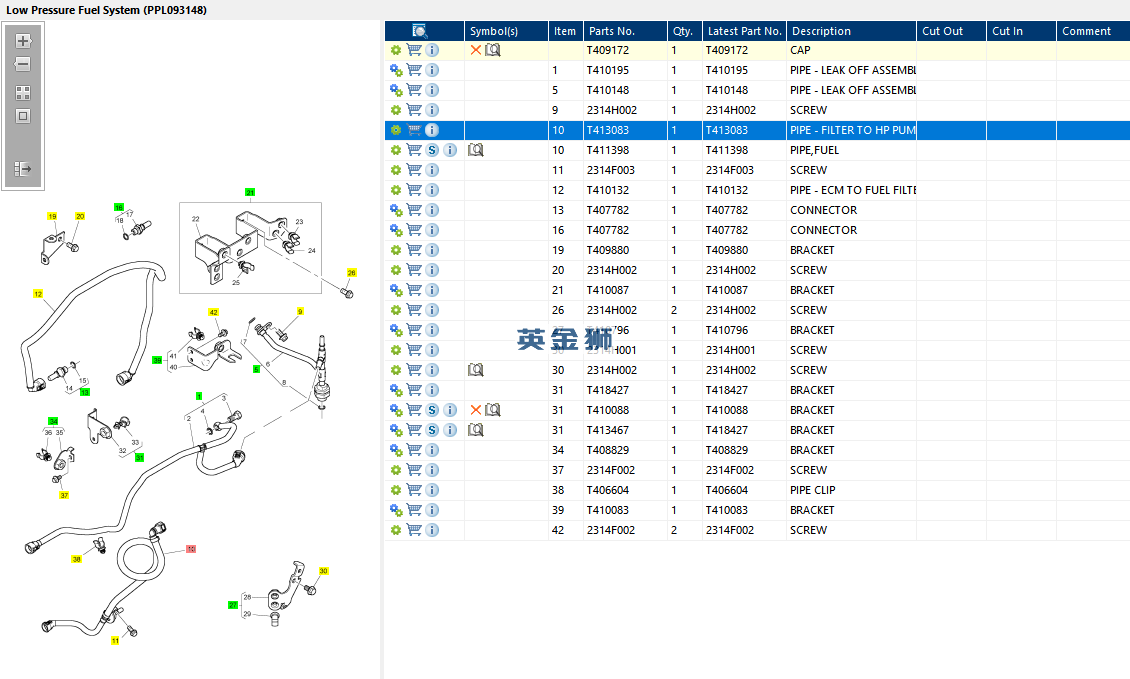This screenshot has height=679, width=1130.
Task: Click the Description column header
Action: [x=821, y=31]
